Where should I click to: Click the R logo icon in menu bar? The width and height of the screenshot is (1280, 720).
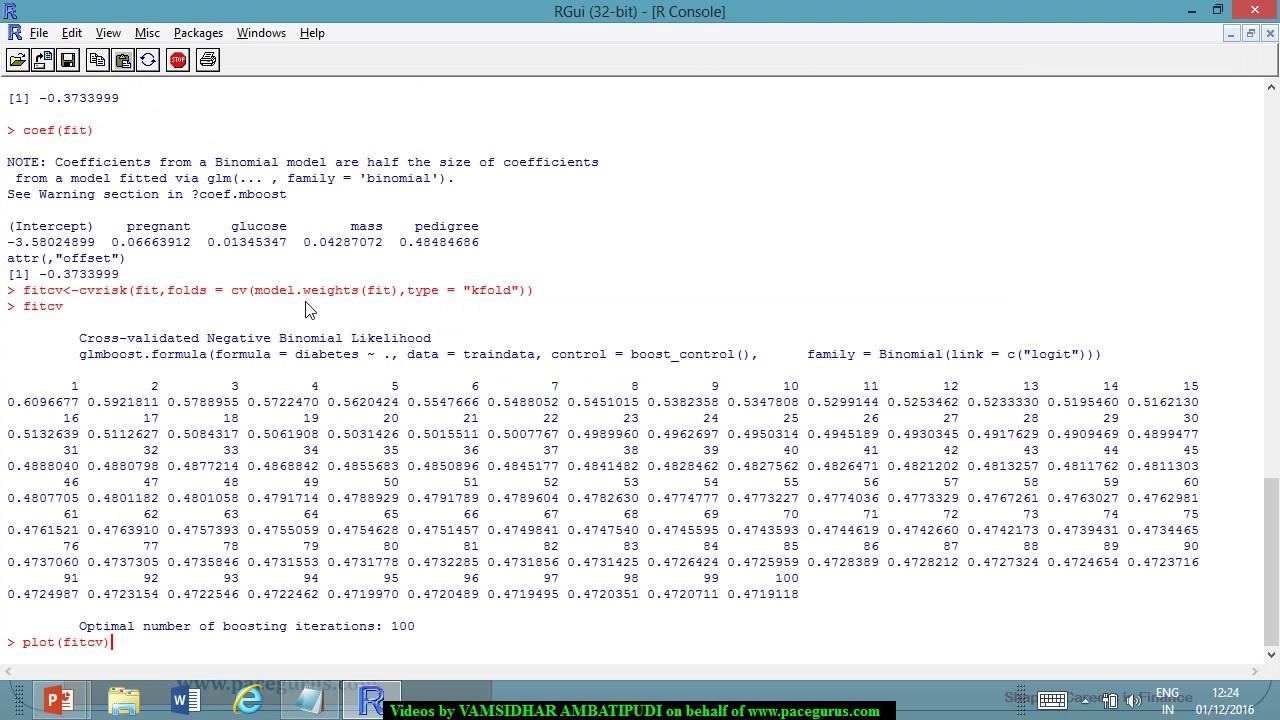click(x=14, y=33)
